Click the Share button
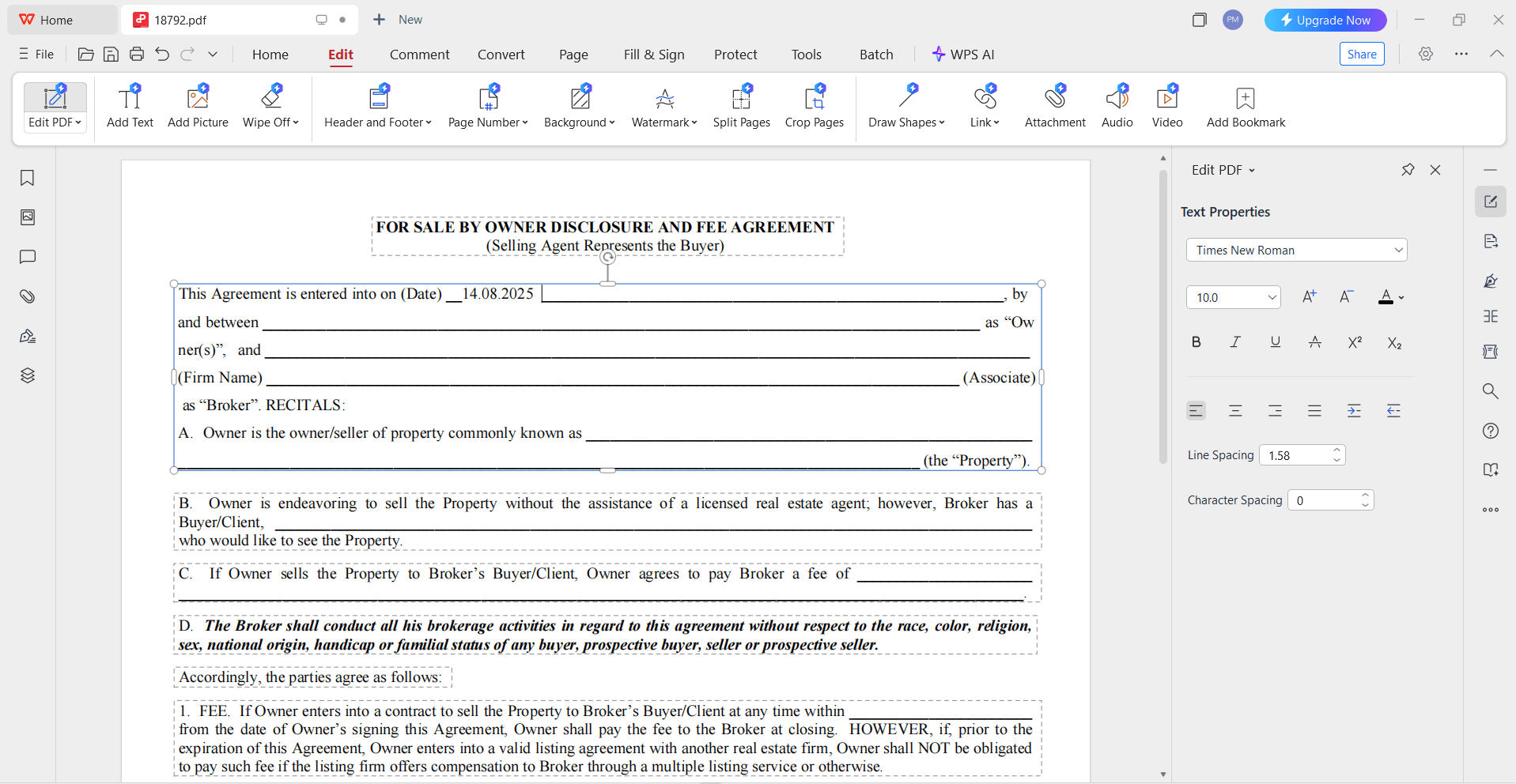This screenshot has width=1516, height=784. click(1362, 54)
